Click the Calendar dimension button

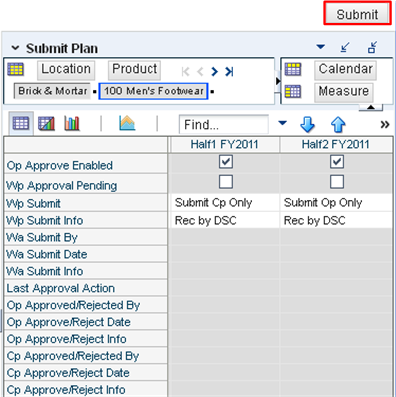point(345,69)
